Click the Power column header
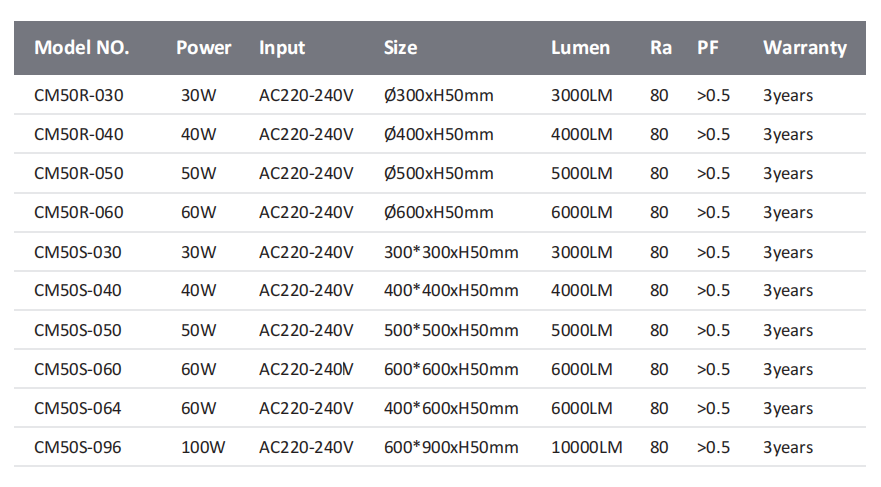This screenshot has width=881, height=487. 203,48
